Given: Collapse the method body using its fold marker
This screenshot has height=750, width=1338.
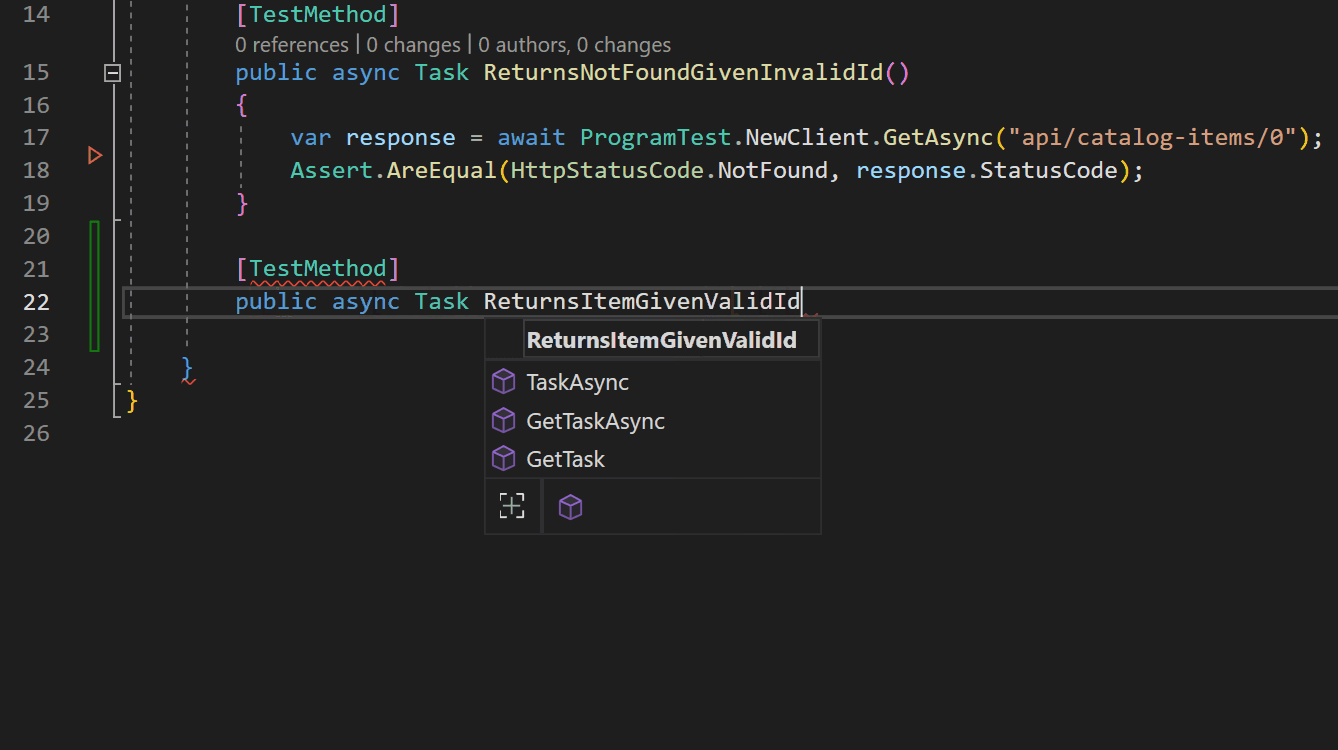Looking at the screenshot, I should pos(112,72).
